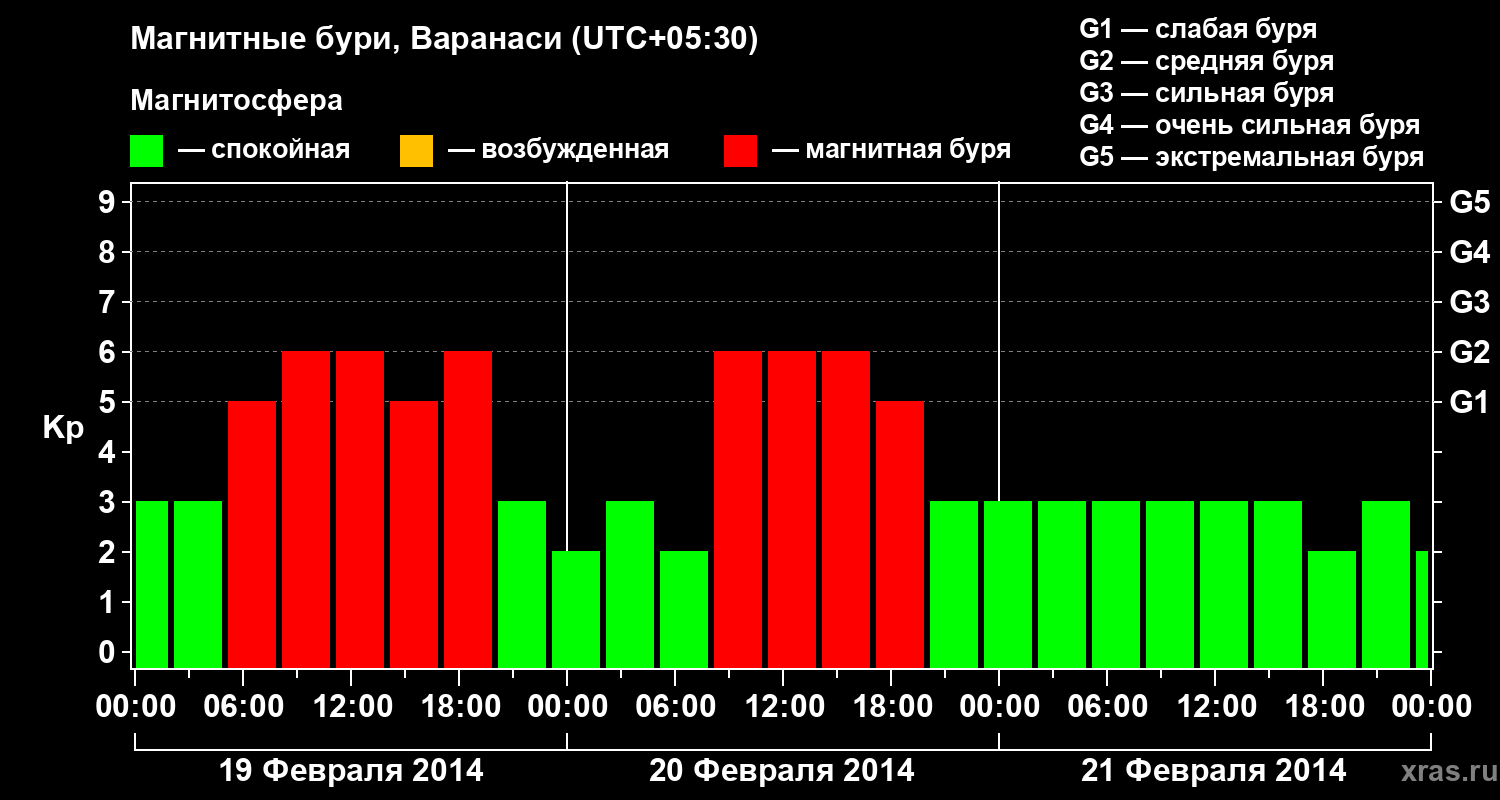1500x800 pixels.
Task: Select red Kp 6 bar above 12:00, 19 February
Action: click(x=360, y=510)
